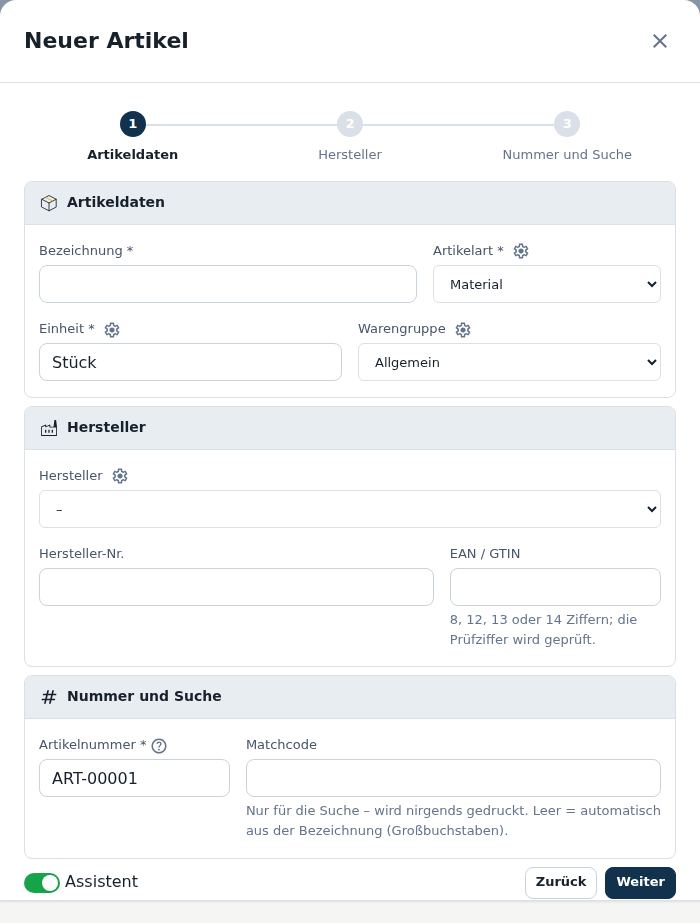Open the Hersteller selection dropdown
The height and width of the screenshot is (923, 700).
pyautogui.click(x=350, y=509)
